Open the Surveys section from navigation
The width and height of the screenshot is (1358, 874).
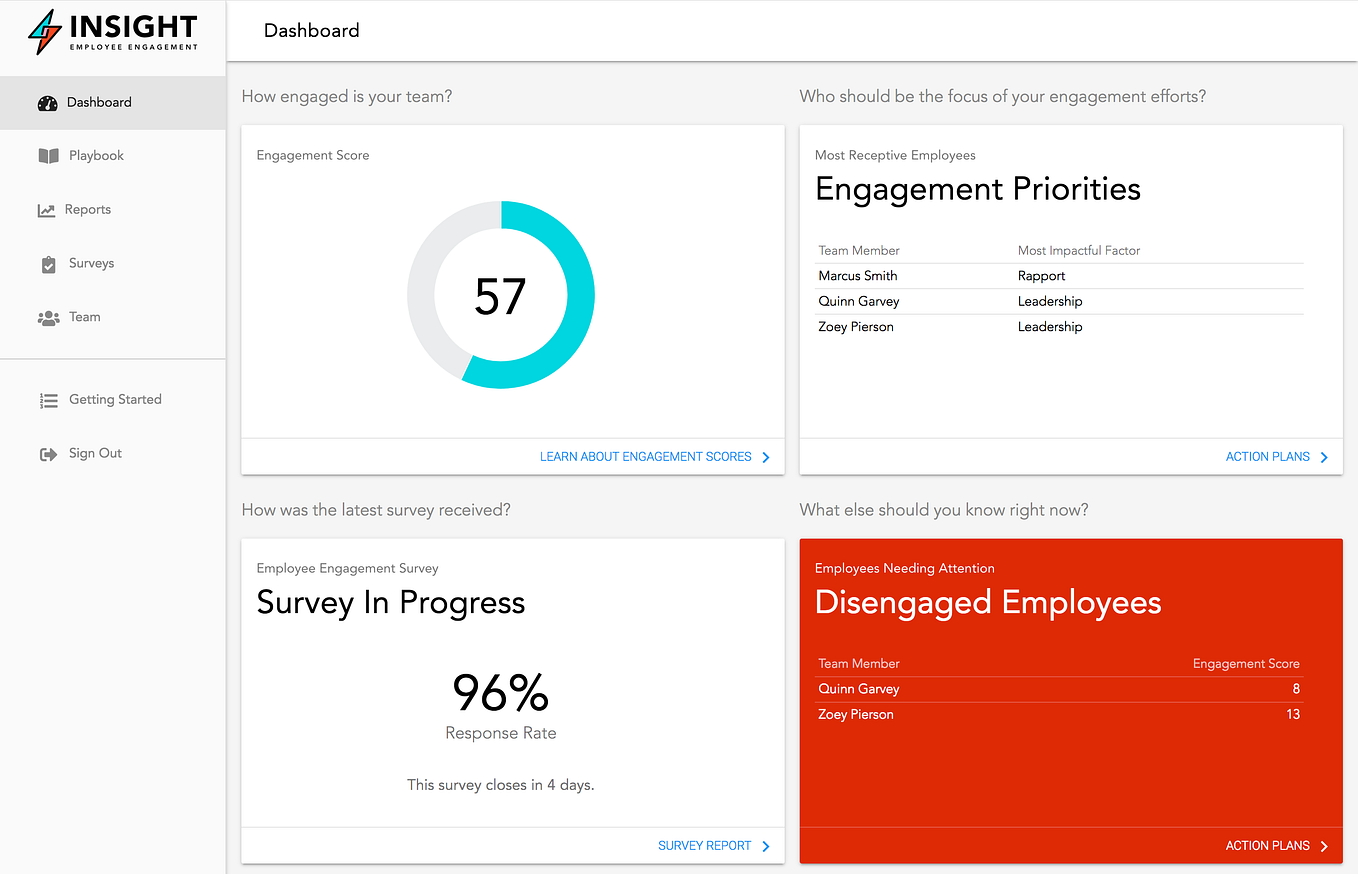(91, 263)
